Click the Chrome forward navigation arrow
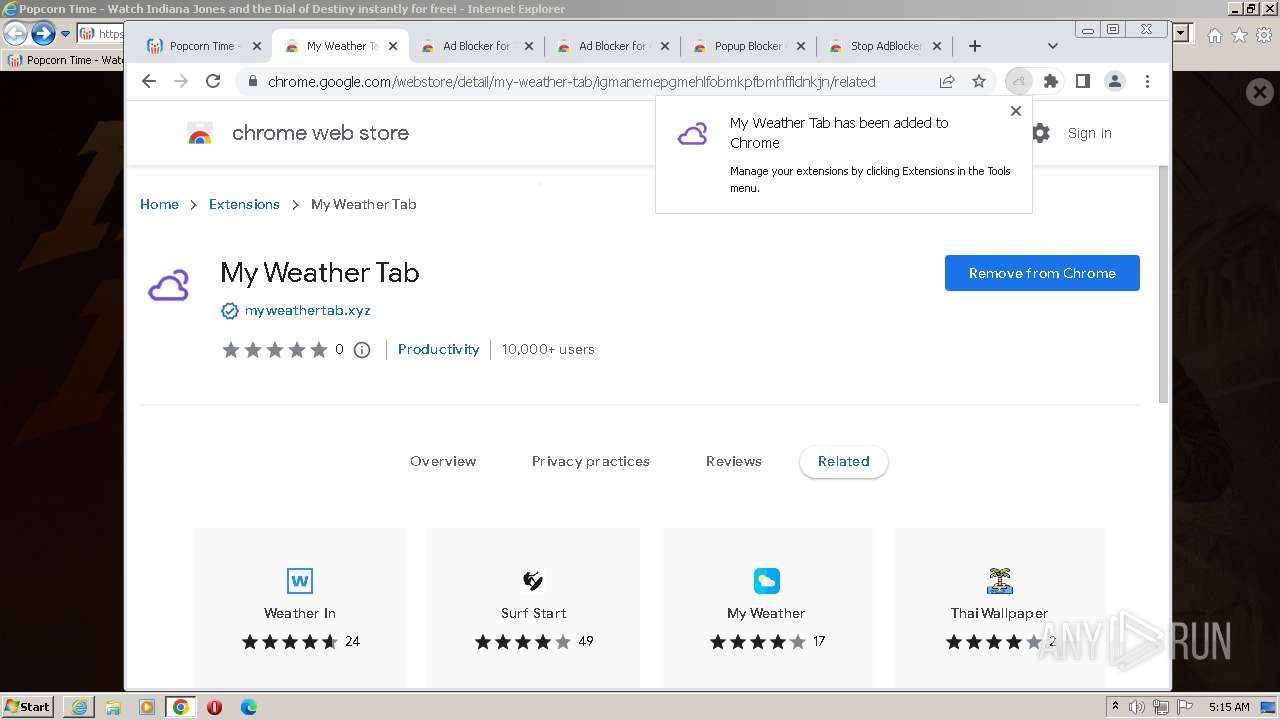This screenshot has width=1280, height=720. [181, 82]
